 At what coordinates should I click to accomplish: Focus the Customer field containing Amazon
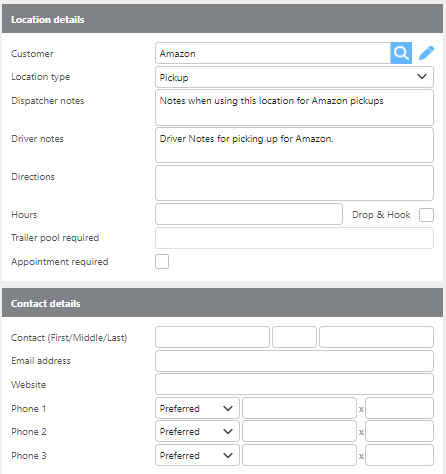coord(273,53)
